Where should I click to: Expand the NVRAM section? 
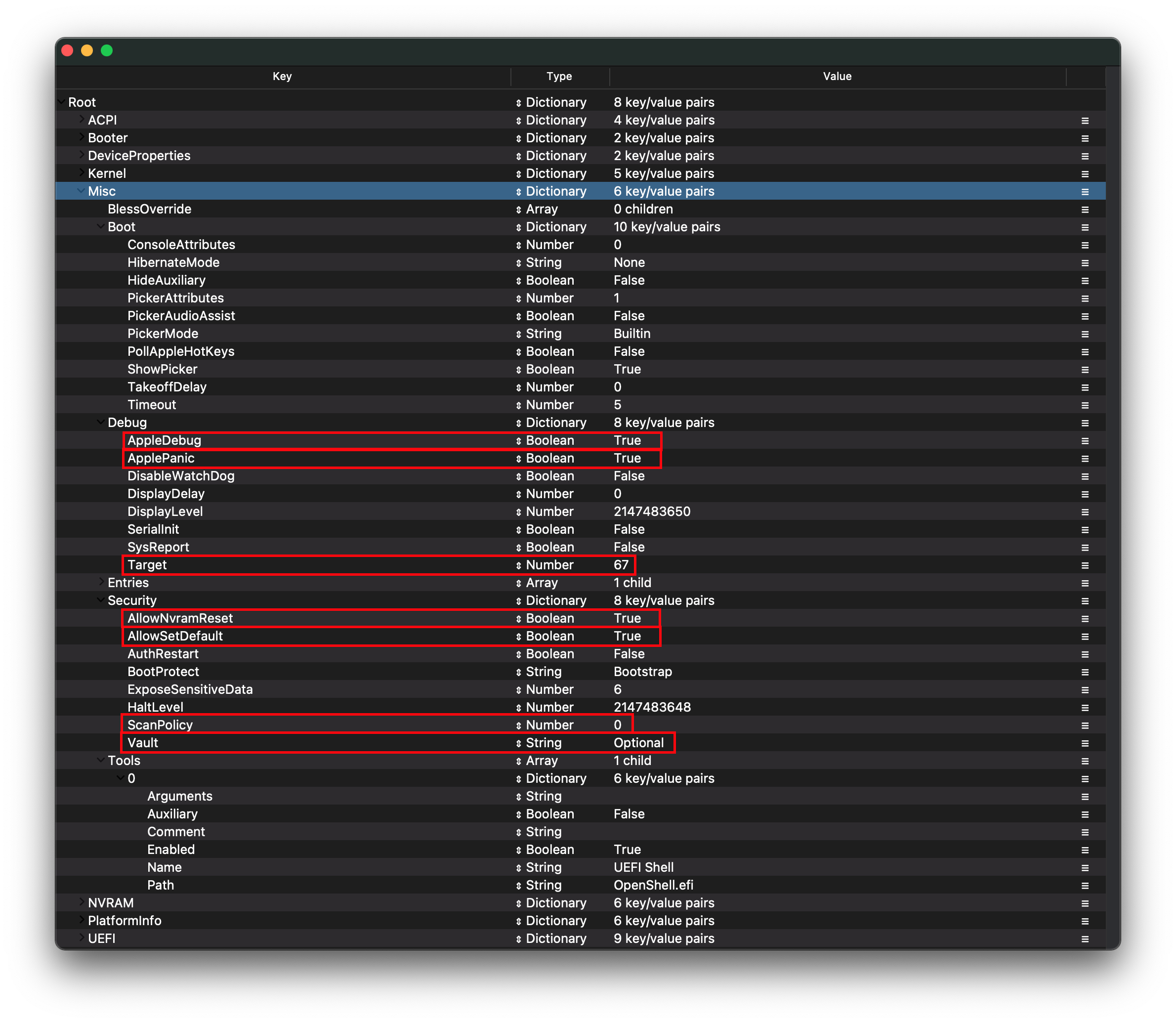tap(82, 902)
